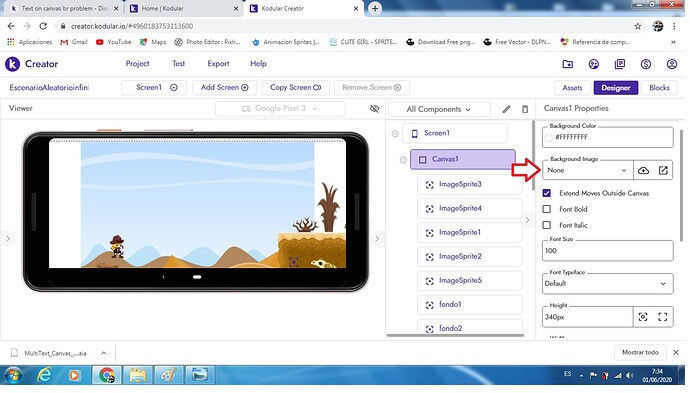Image resolution: width=690 pixels, height=393 pixels.
Task: Click the Remove Screen button
Action: click(x=372, y=88)
